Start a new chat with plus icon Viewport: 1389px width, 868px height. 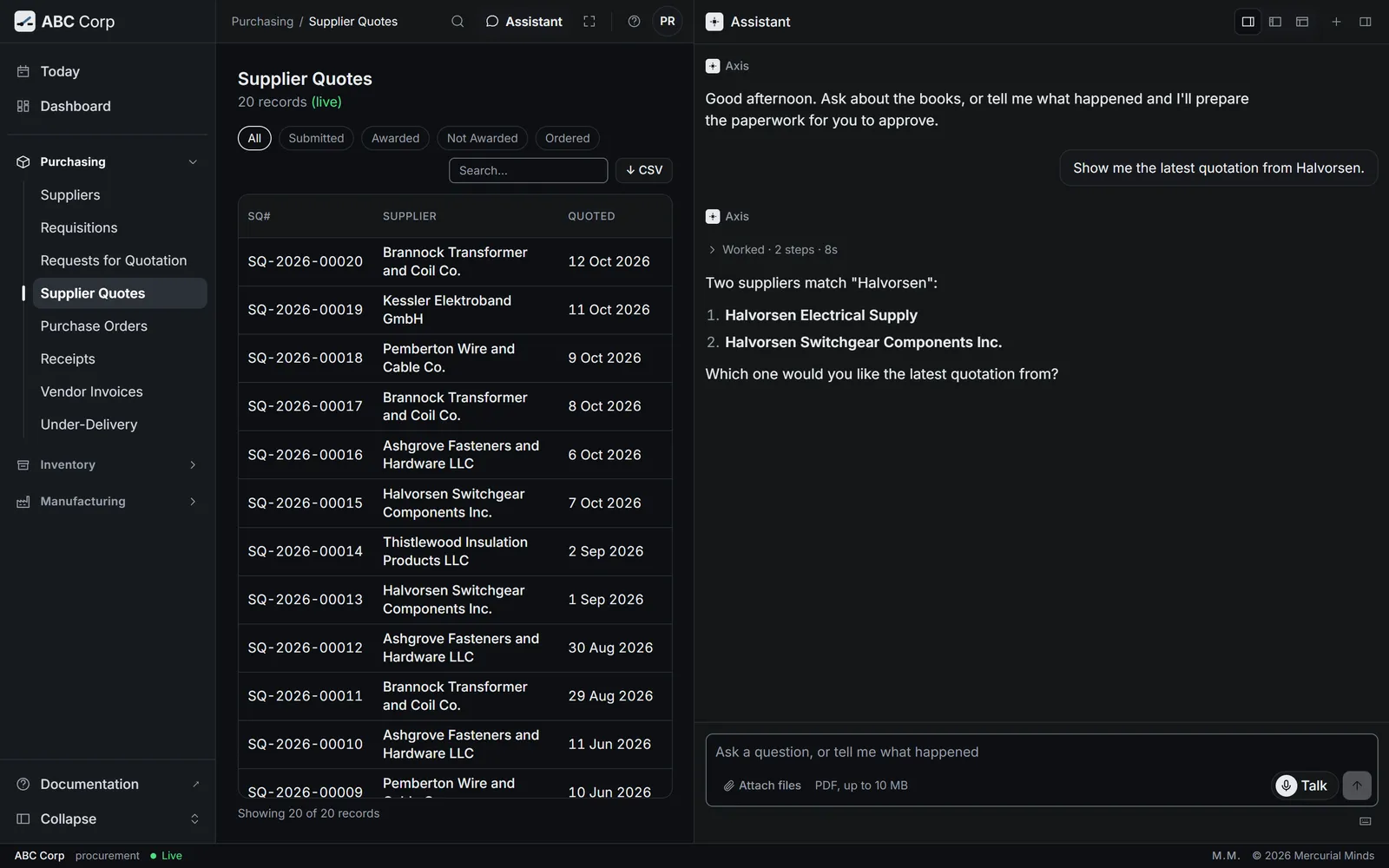click(x=1337, y=22)
